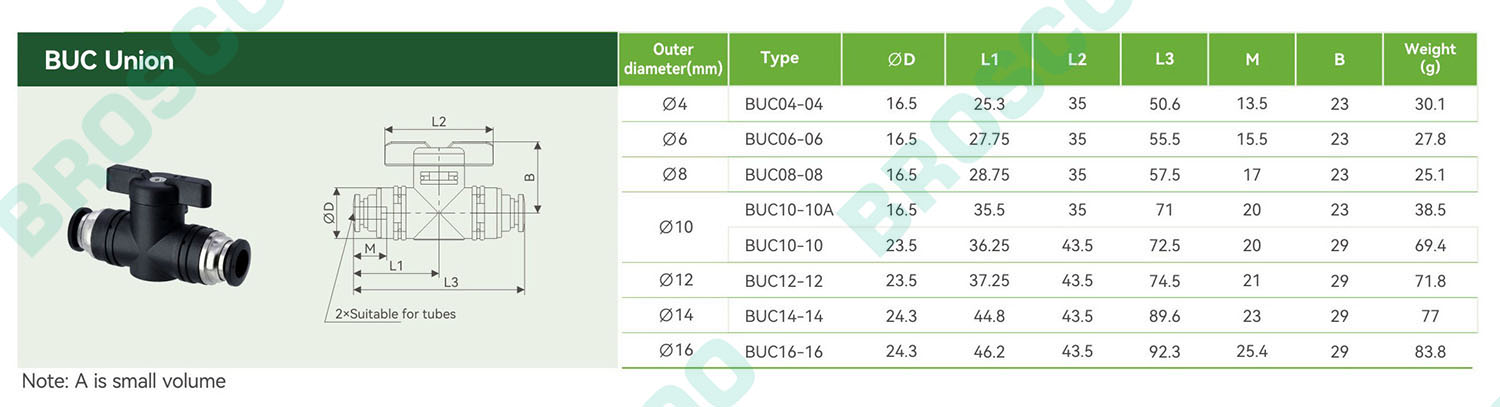Click the BUC16-16 type cell

tap(784, 352)
